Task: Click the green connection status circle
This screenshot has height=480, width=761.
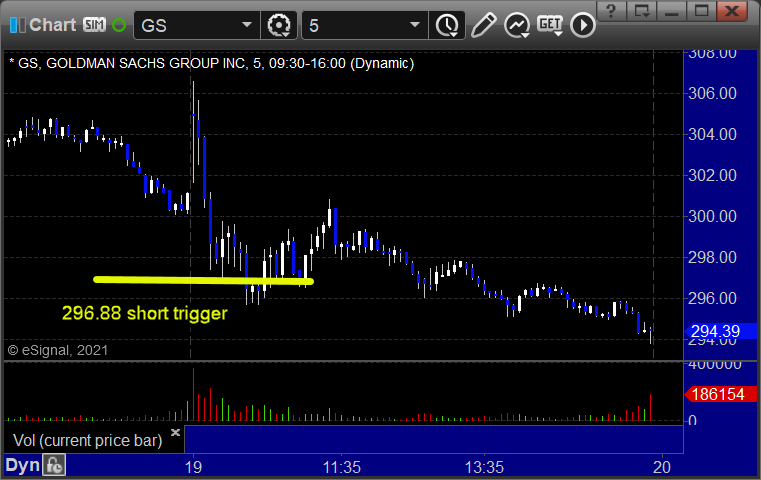Action: click(x=119, y=25)
